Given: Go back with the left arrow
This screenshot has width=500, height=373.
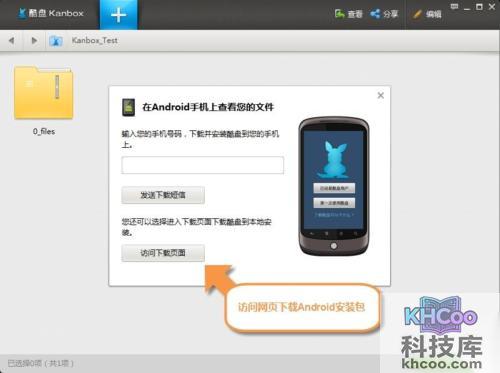Looking at the screenshot, I should pos(11,40).
